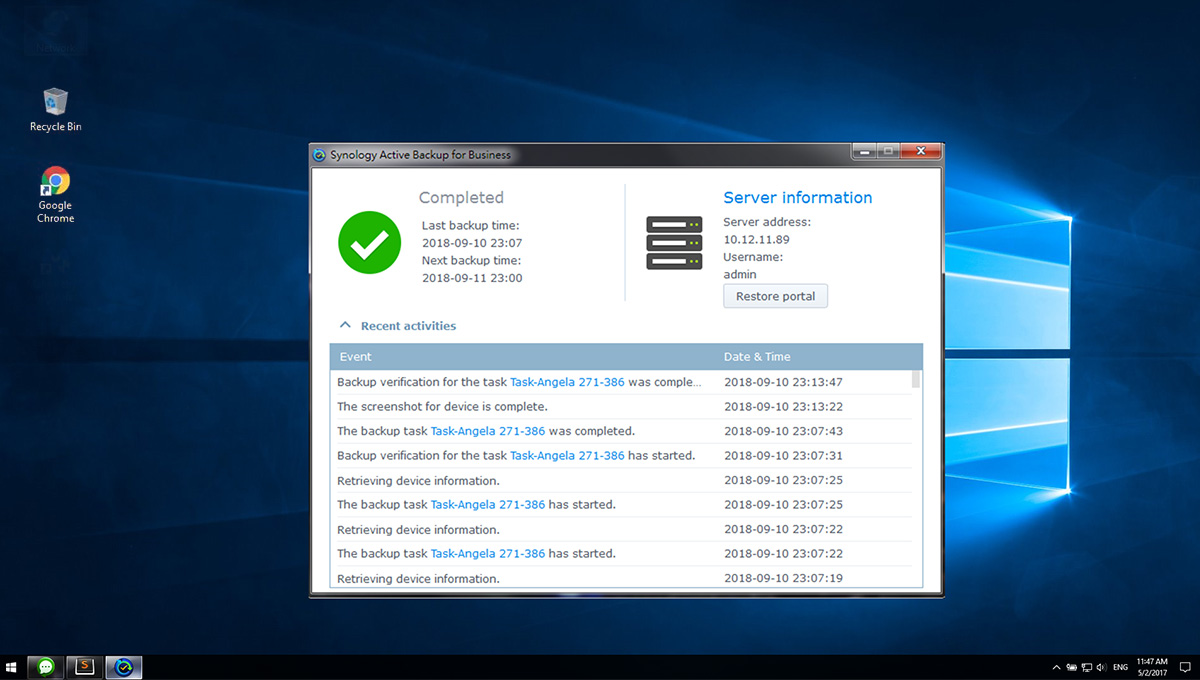Screen dimensions: 1200x680
Task: Open the Restore portal
Action: [775, 295]
